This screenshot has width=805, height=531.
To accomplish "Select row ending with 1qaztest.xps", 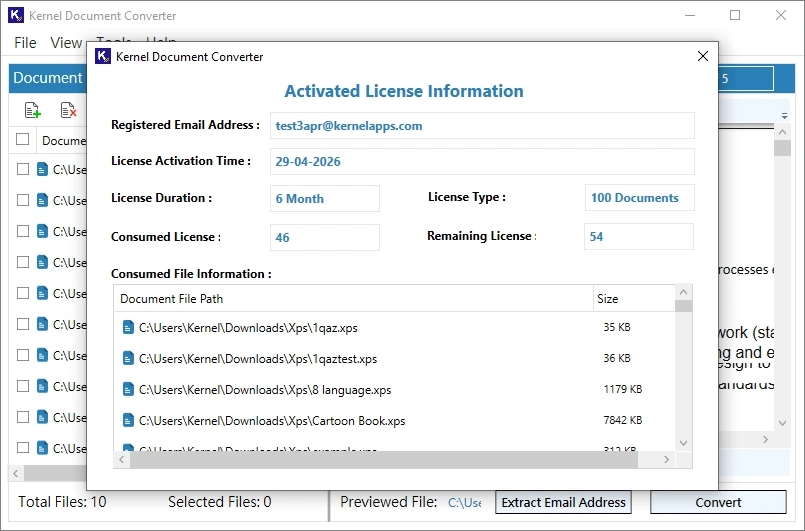I will pos(394,358).
